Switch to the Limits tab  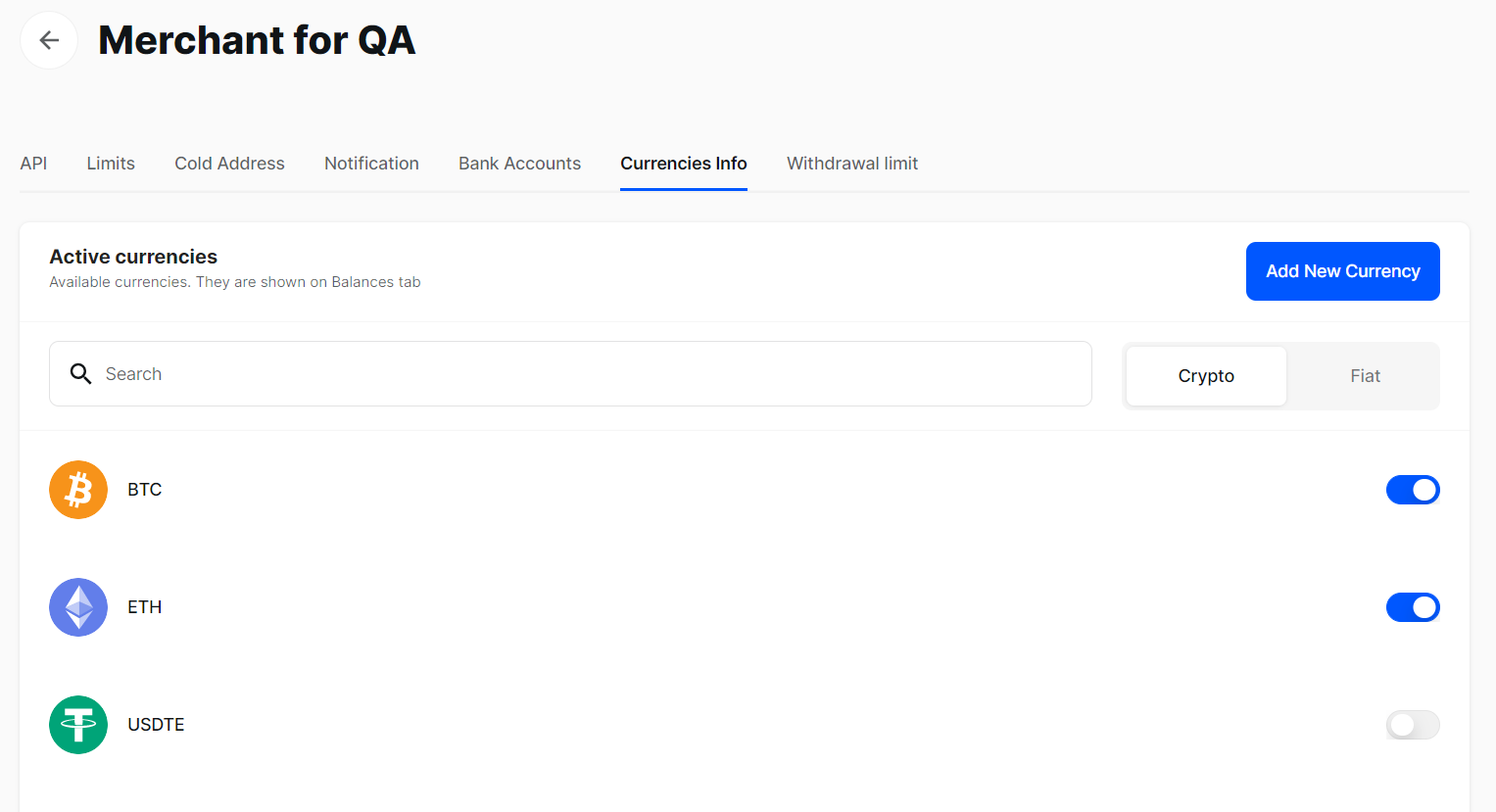[111, 164]
